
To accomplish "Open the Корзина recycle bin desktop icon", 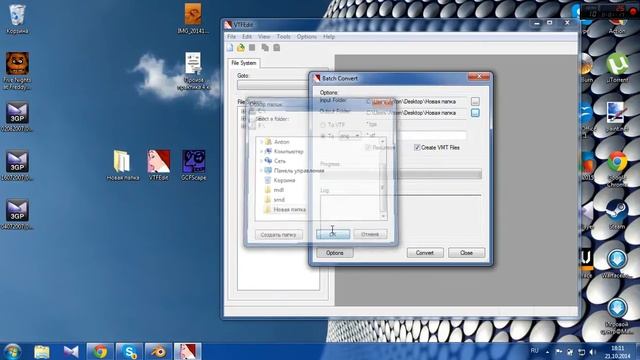I will pos(17,18).
